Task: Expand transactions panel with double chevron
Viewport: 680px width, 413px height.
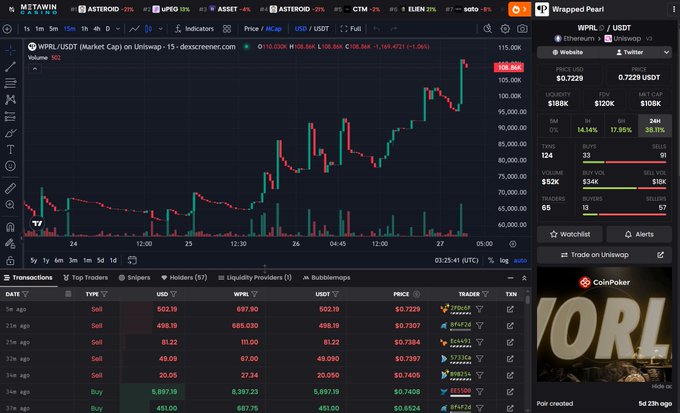Action: click(524, 278)
